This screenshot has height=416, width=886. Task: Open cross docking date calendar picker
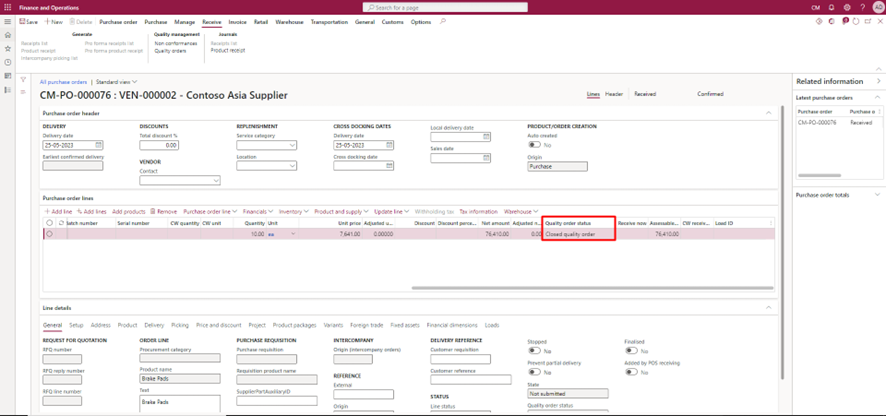click(389, 166)
